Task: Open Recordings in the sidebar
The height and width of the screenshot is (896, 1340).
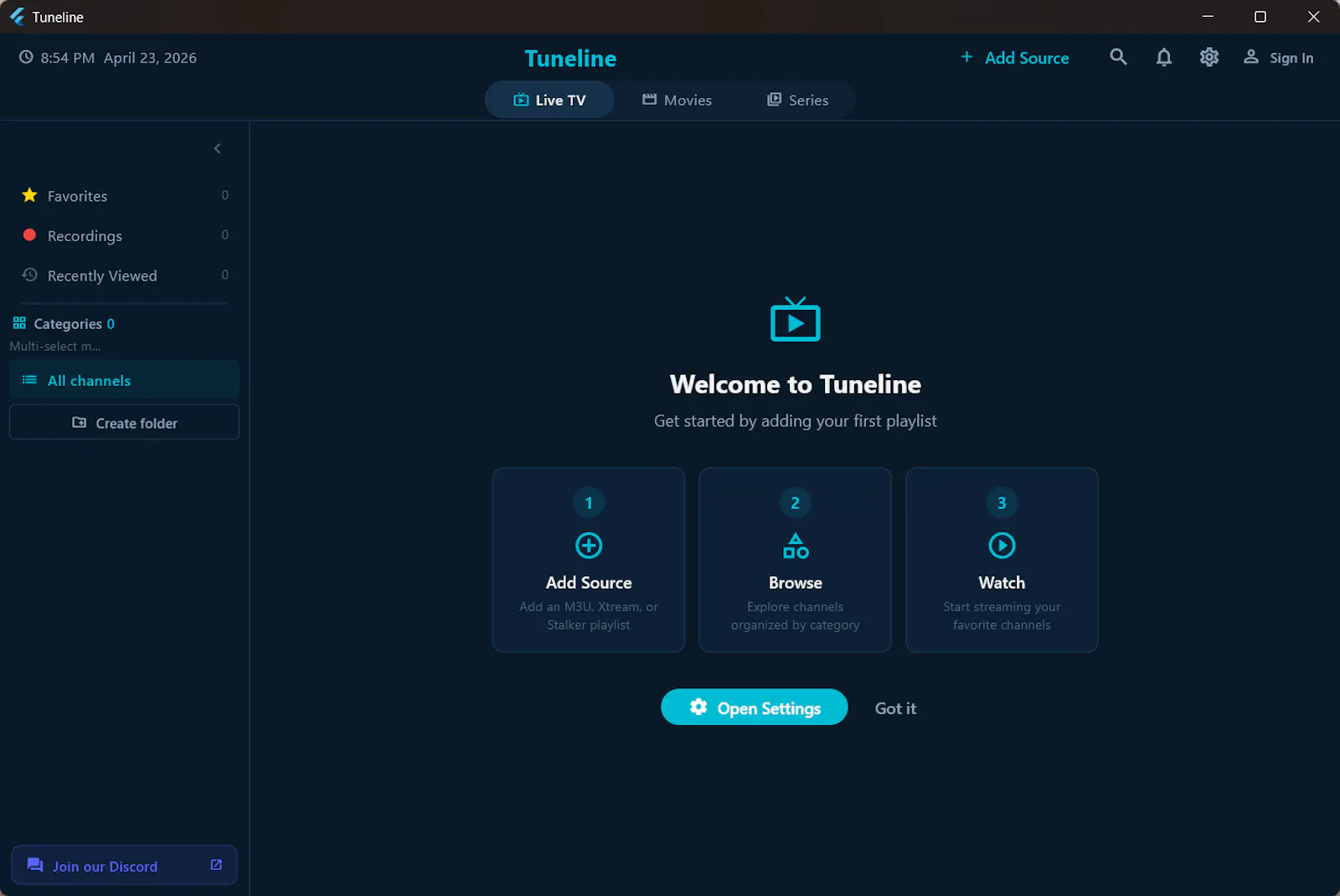Action: point(124,235)
